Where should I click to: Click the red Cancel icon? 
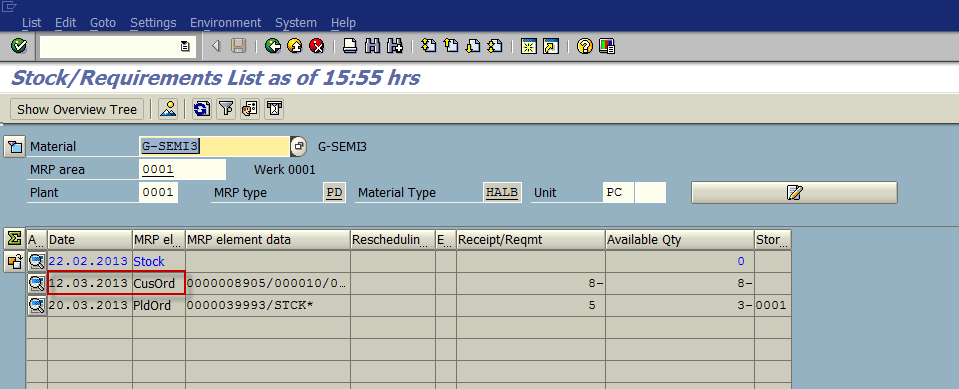click(x=317, y=46)
